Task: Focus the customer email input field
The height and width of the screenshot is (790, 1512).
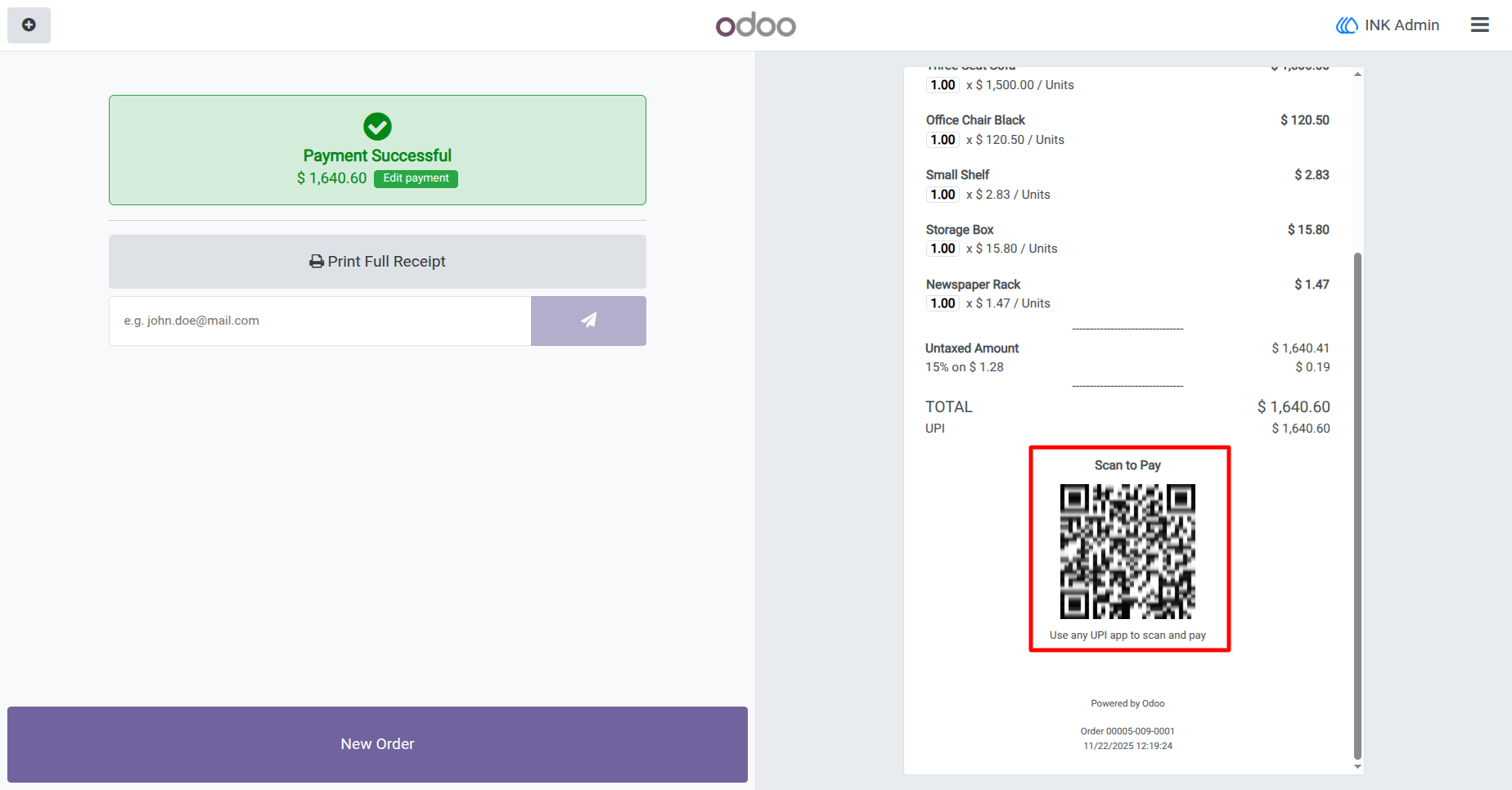Action: (320, 321)
